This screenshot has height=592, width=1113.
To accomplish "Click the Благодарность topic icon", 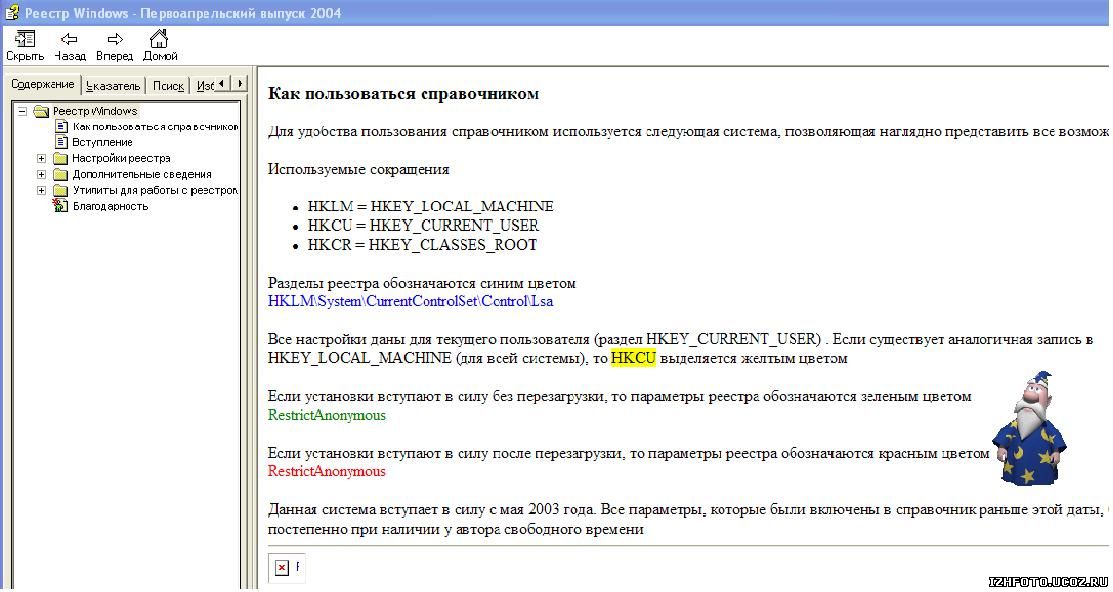I will click(60, 206).
